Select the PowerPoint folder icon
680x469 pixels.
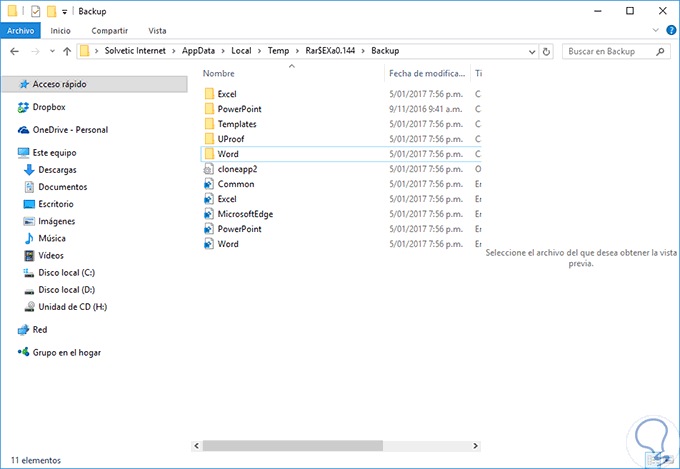[209, 109]
